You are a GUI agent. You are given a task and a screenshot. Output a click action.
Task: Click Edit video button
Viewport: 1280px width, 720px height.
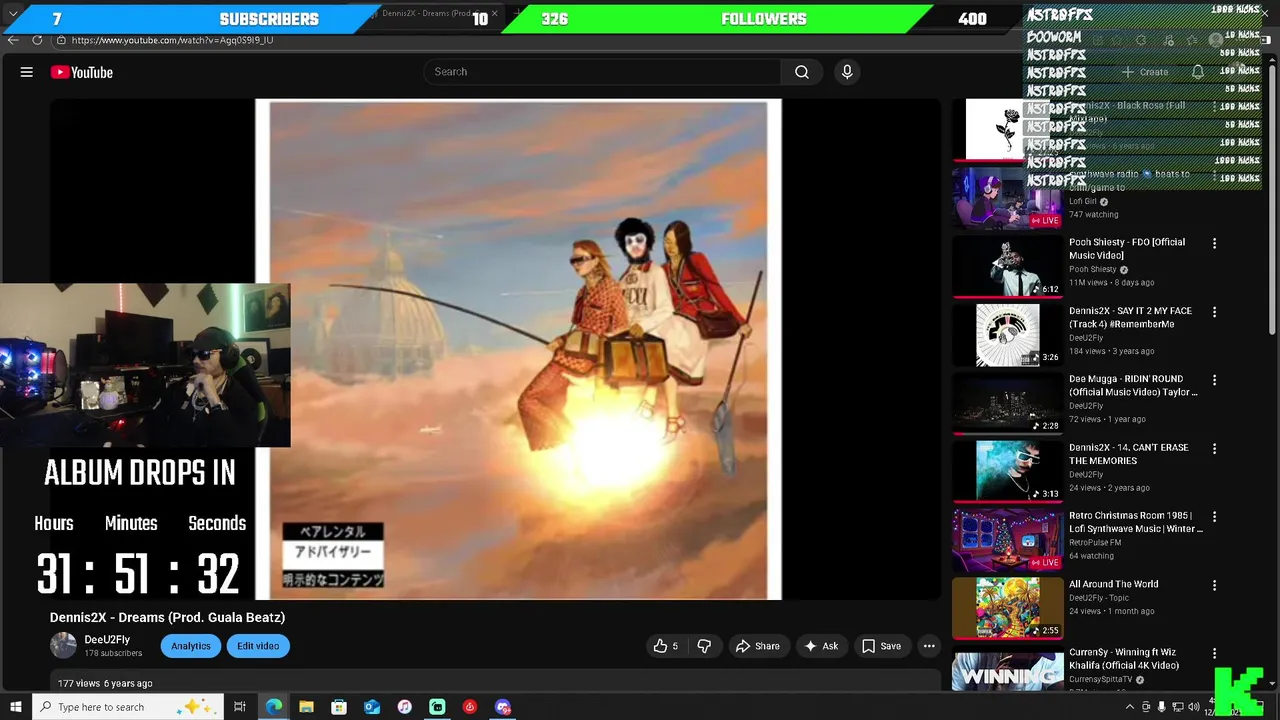pyautogui.click(x=258, y=646)
